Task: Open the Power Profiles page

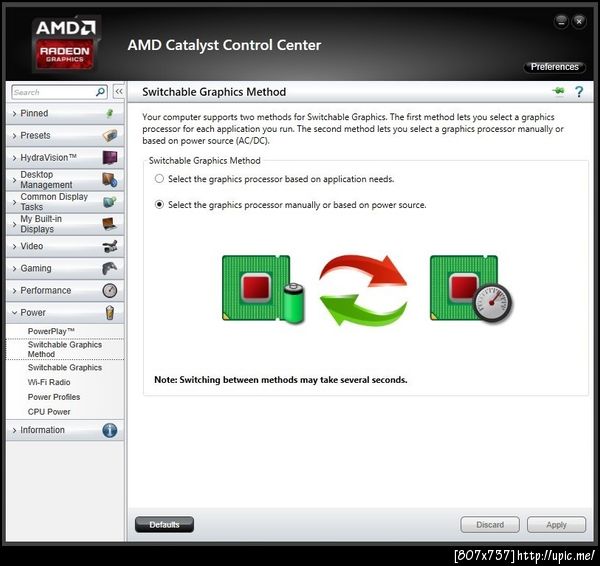Action: (54, 397)
